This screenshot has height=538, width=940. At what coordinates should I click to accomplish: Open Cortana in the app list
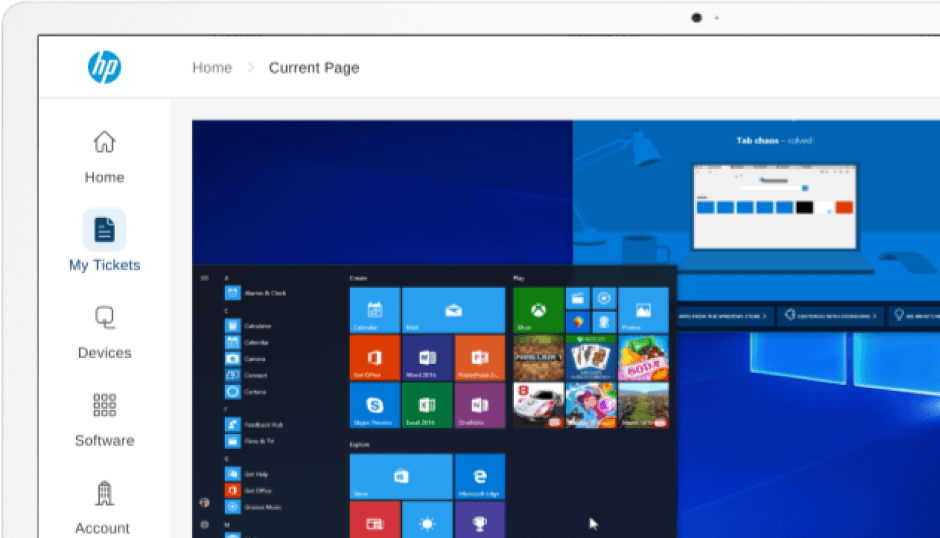(x=246, y=392)
